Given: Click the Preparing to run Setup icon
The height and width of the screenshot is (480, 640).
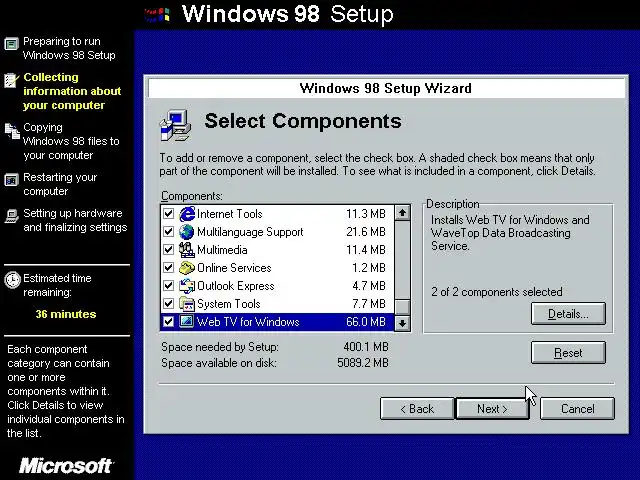Looking at the screenshot, I should pyautogui.click(x=11, y=43).
